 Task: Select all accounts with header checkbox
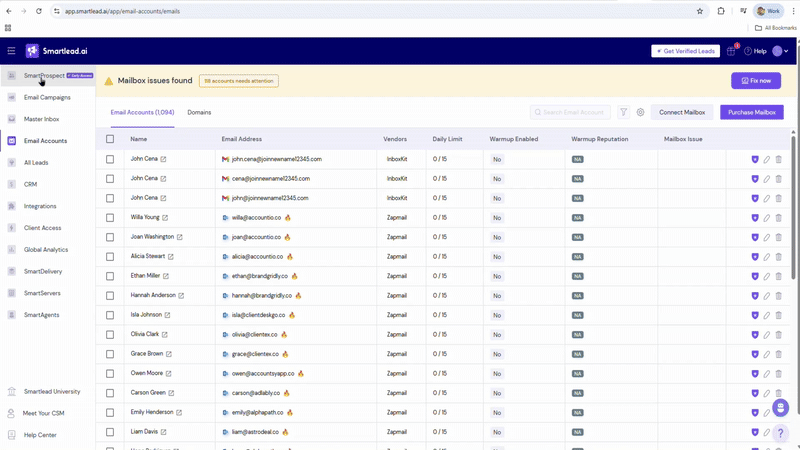point(110,139)
